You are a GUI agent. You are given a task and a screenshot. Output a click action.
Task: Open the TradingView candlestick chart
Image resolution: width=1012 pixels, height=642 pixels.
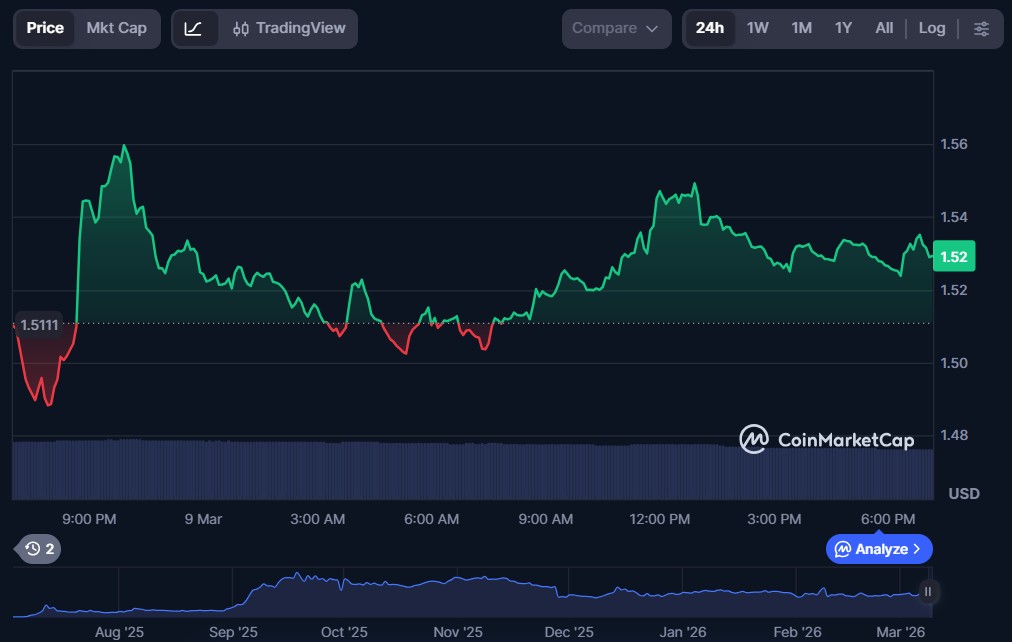[287, 29]
